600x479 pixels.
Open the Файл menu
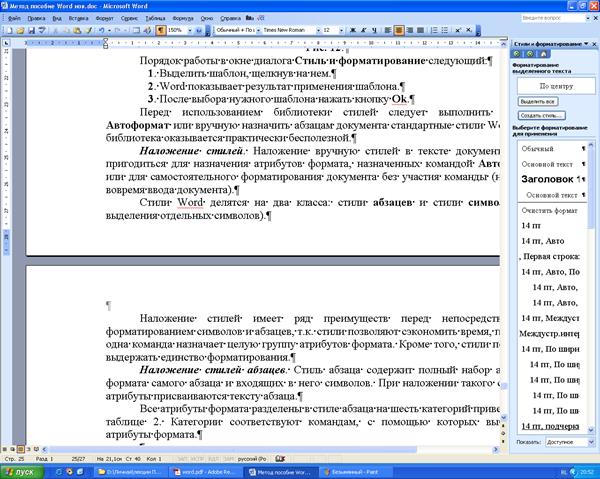(x=15, y=18)
